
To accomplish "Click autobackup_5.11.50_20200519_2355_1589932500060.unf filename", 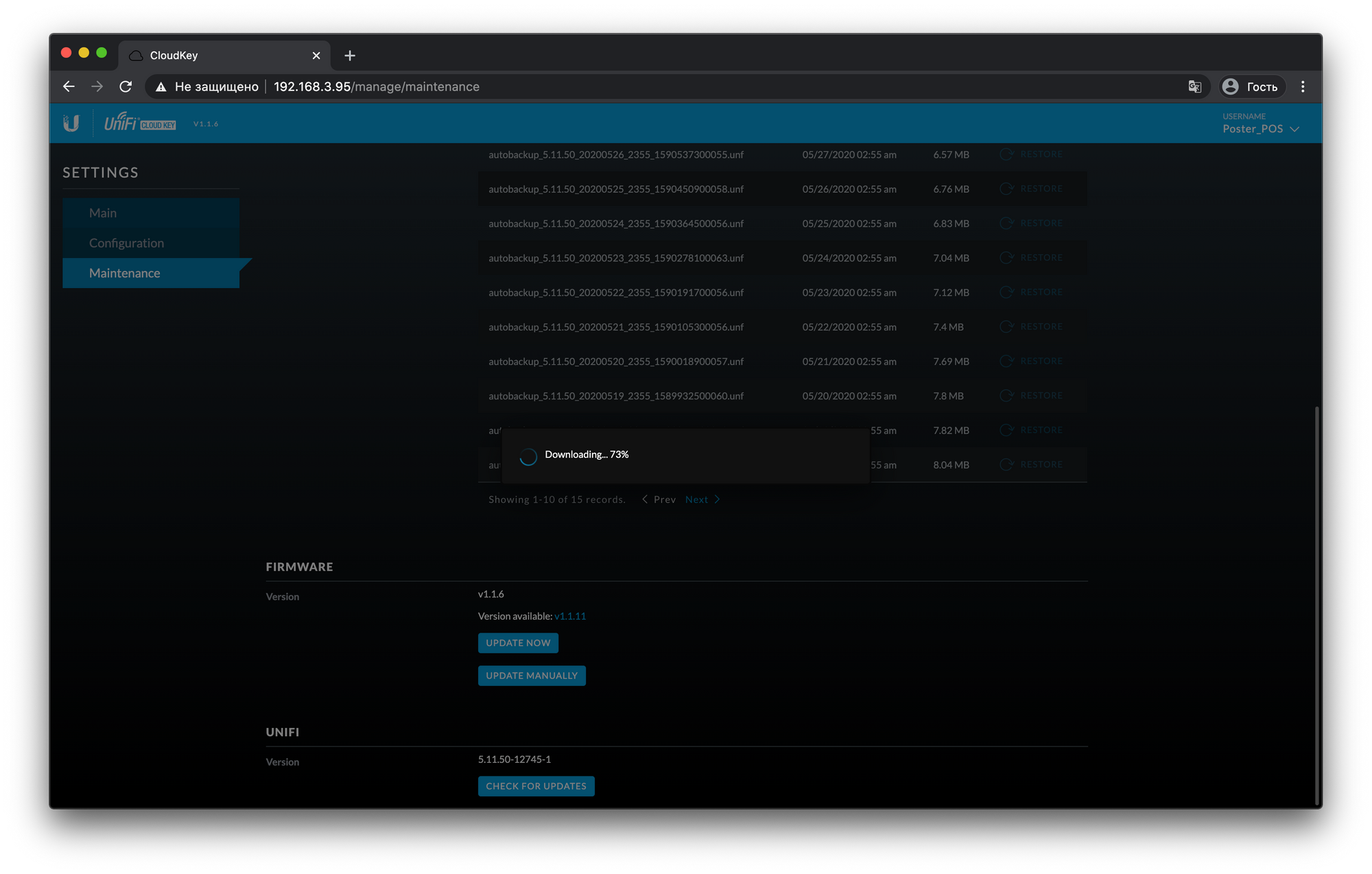I will [616, 396].
